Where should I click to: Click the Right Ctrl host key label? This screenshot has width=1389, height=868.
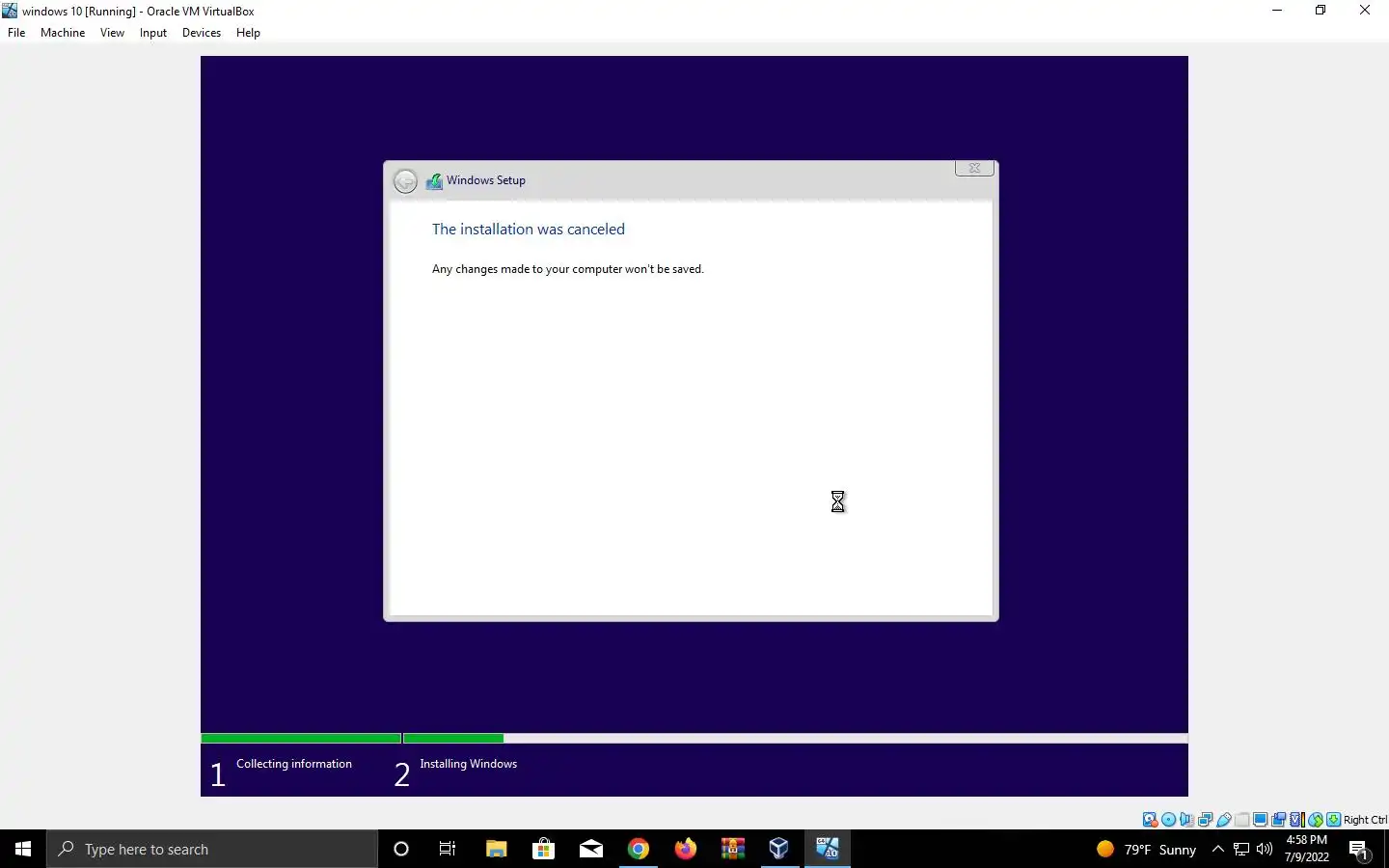point(1365,820)
